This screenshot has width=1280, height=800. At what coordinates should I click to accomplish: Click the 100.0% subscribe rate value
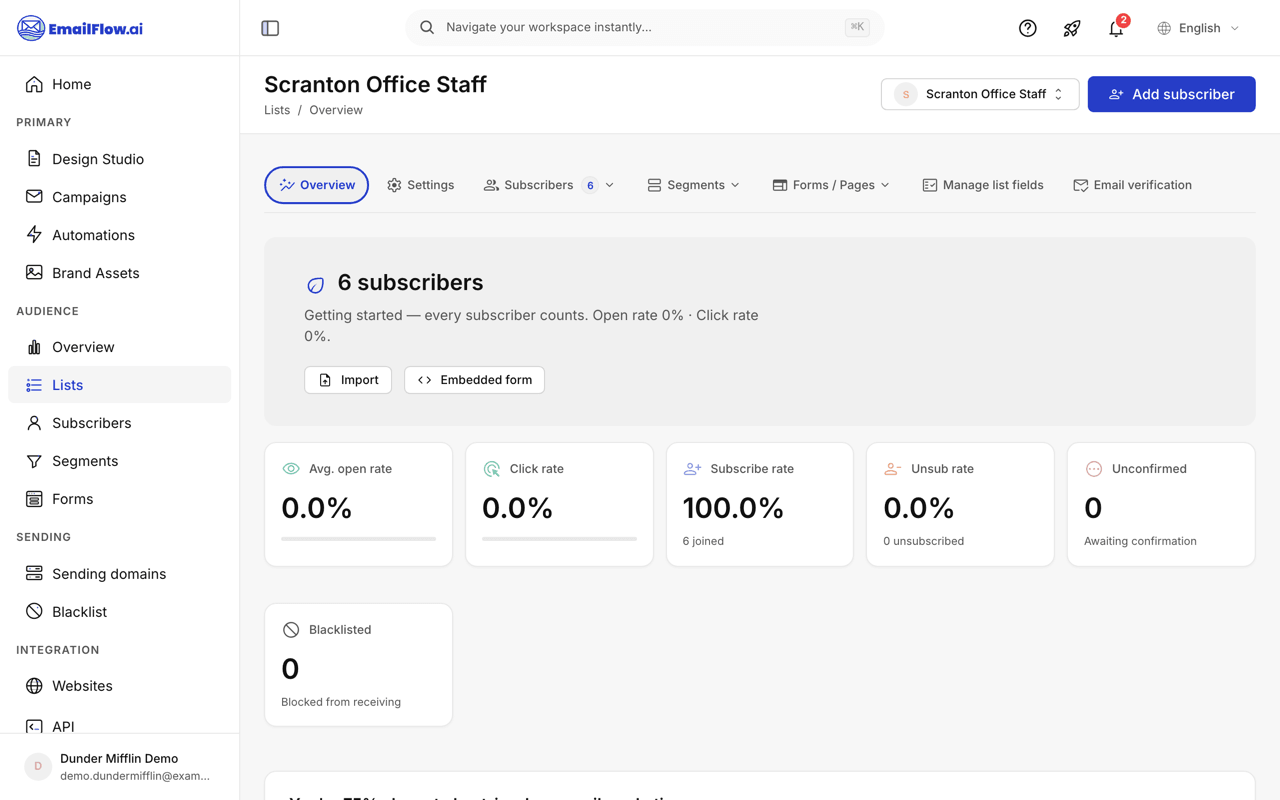pos(733,508)
